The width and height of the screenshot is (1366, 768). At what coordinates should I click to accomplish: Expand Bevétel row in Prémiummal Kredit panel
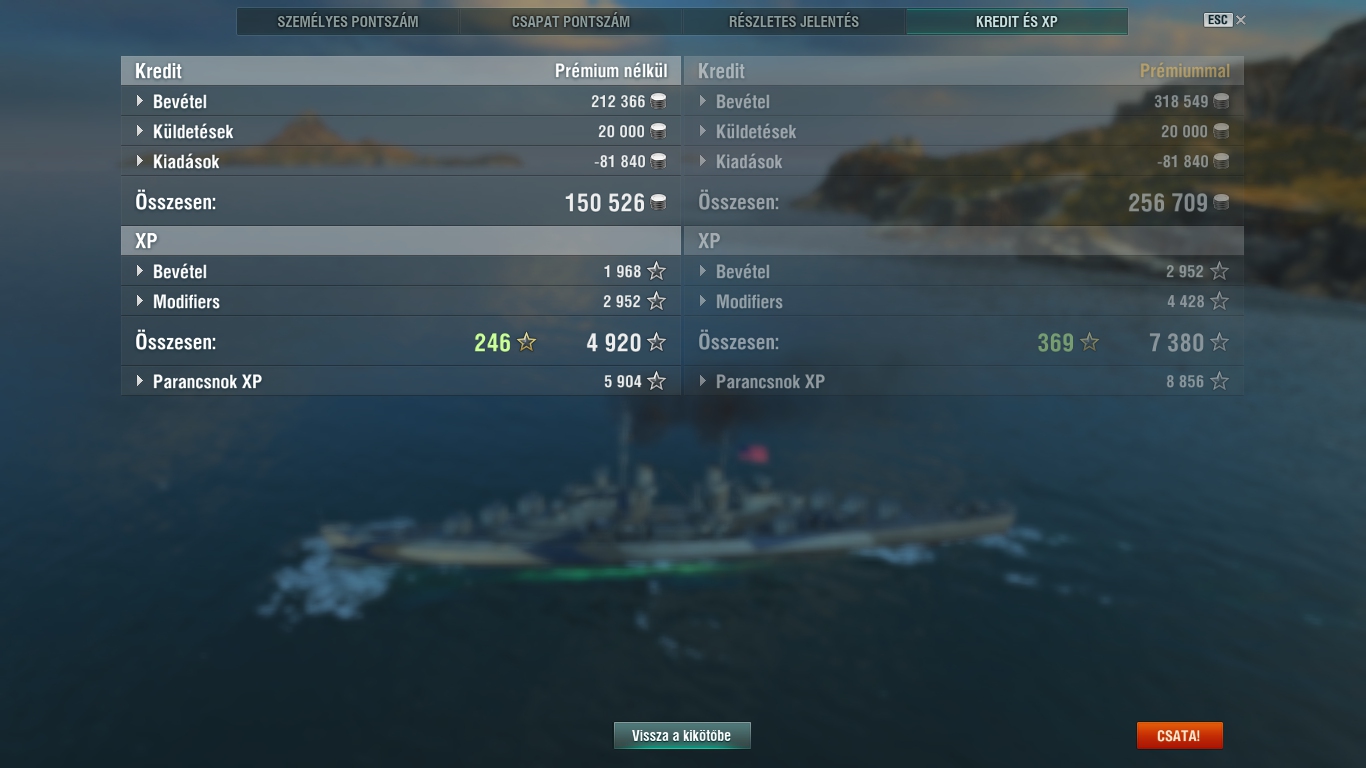pos(964,101)
